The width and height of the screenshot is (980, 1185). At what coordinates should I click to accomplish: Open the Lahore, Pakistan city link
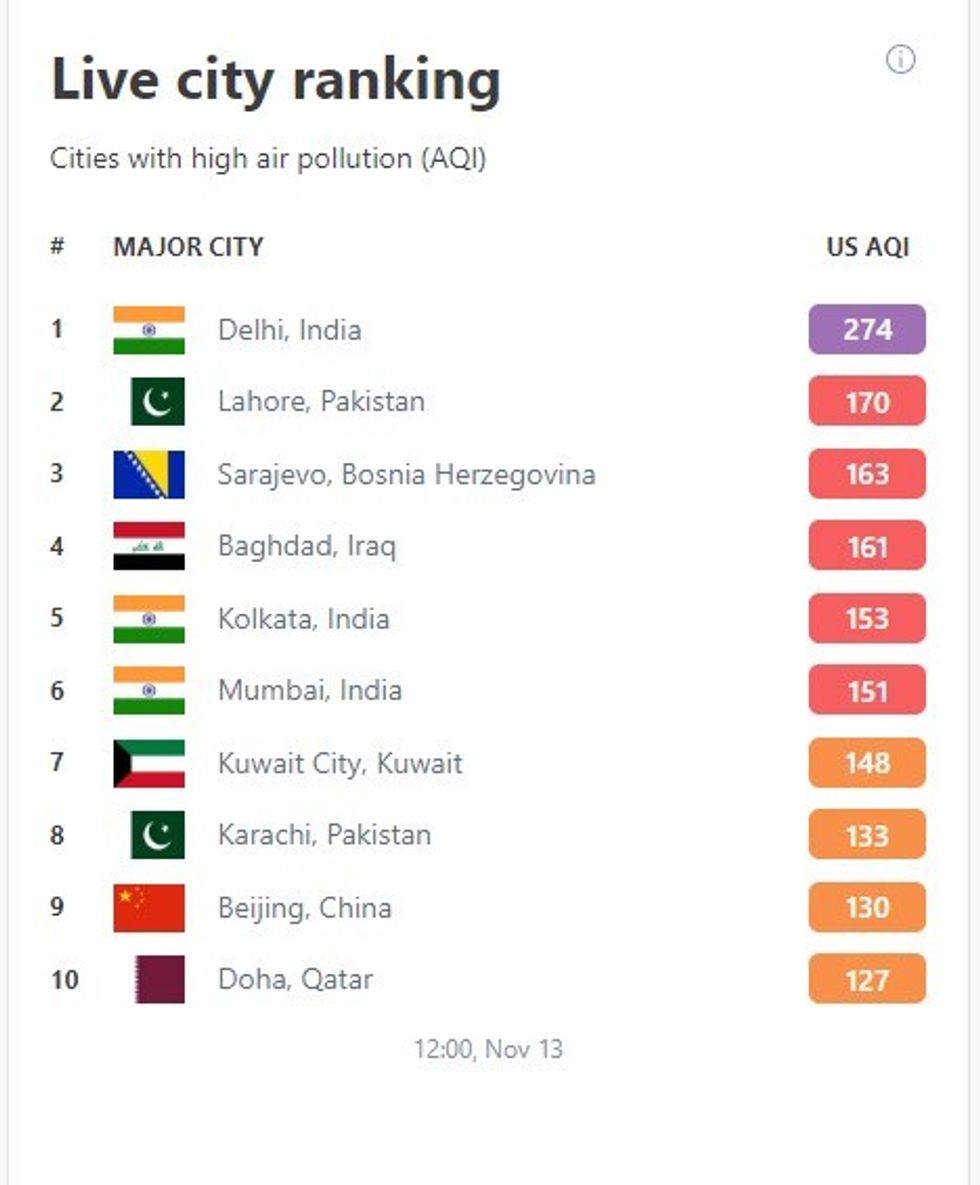(321, 402)
